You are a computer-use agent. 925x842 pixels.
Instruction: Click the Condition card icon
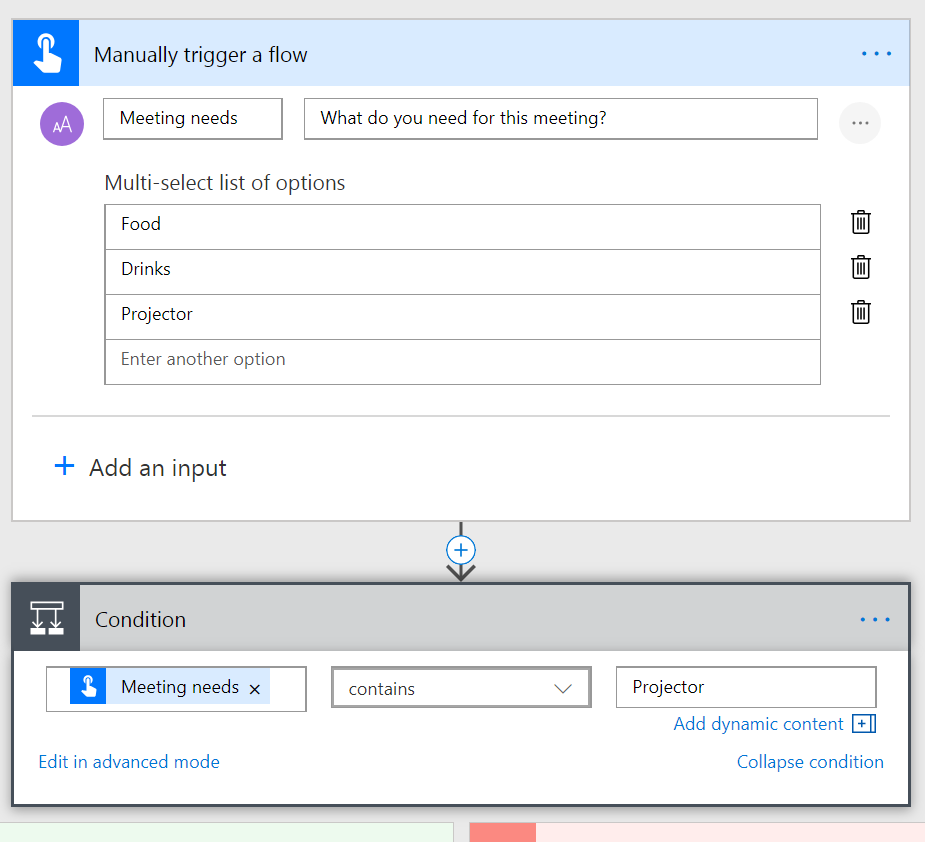(x=47, y=619)
